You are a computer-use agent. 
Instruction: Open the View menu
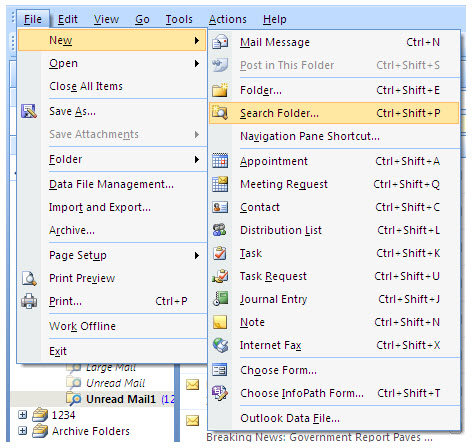click(106, 19)
